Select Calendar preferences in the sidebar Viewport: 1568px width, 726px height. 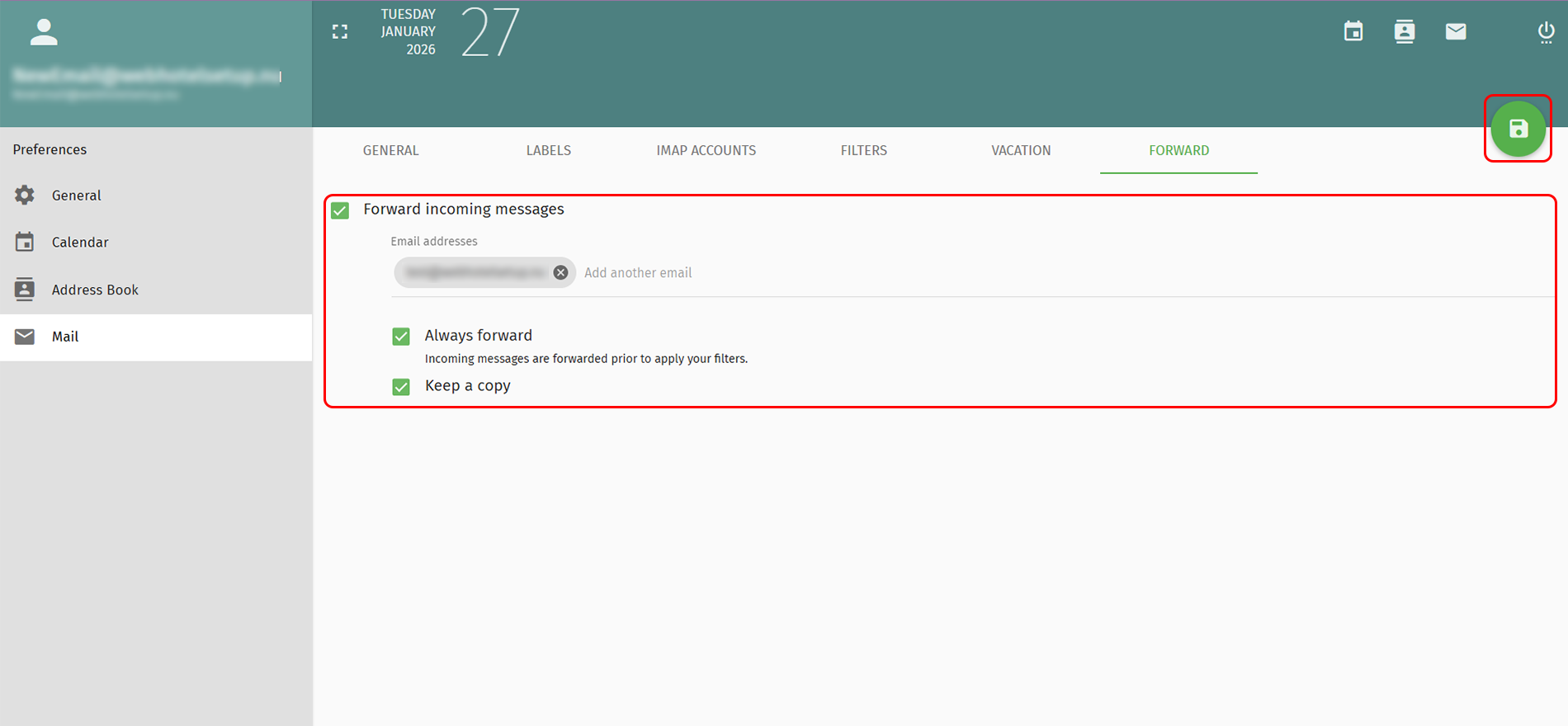(80, 242)
